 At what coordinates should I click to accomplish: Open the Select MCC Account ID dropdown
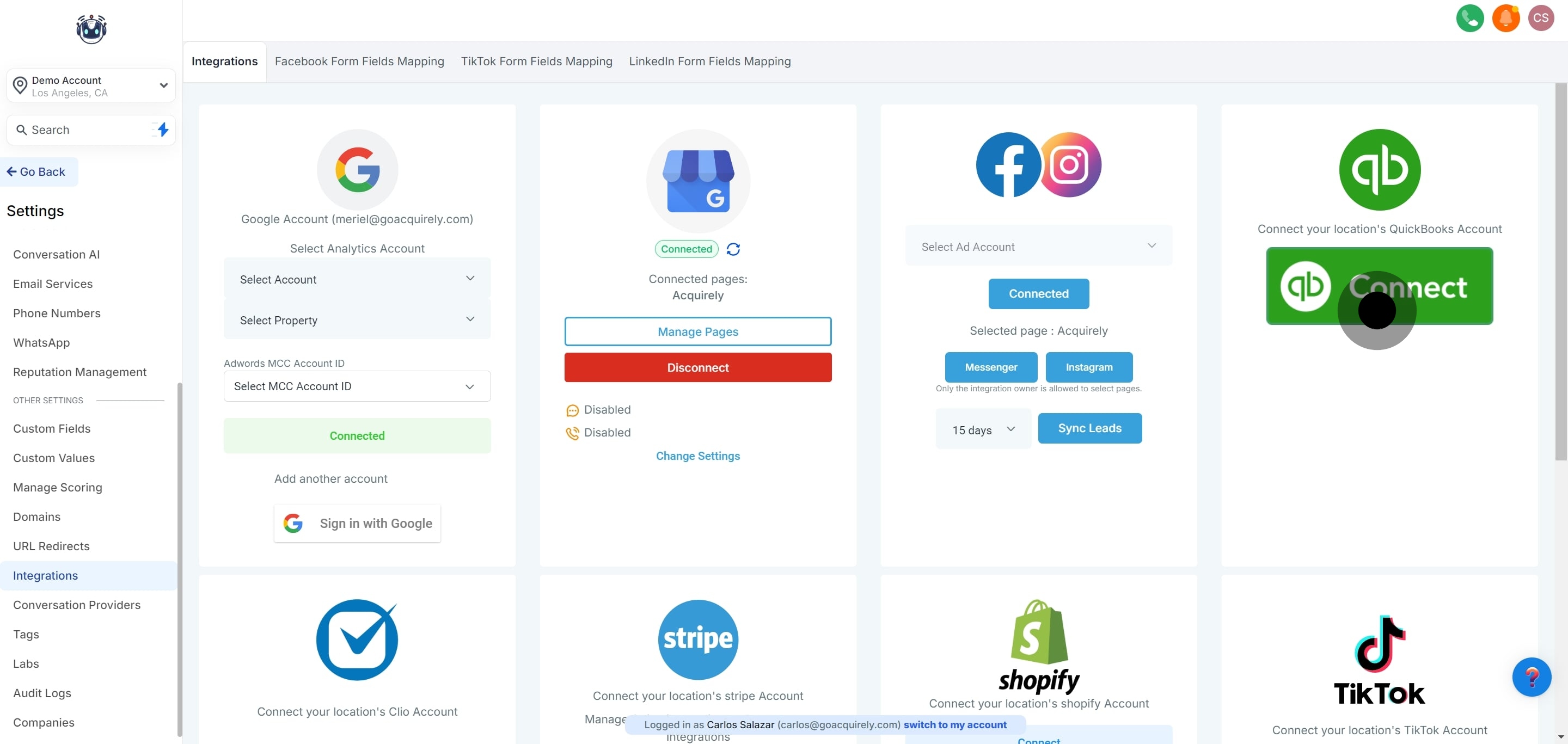click(357, 386)
